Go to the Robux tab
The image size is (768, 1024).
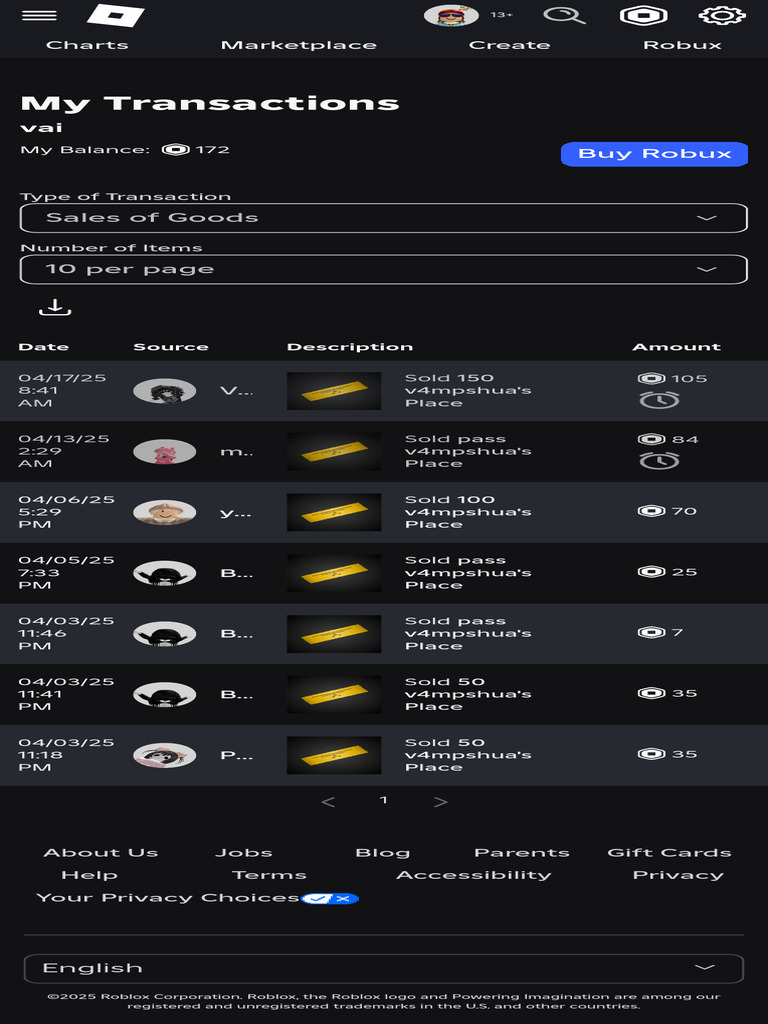(682, 45)
